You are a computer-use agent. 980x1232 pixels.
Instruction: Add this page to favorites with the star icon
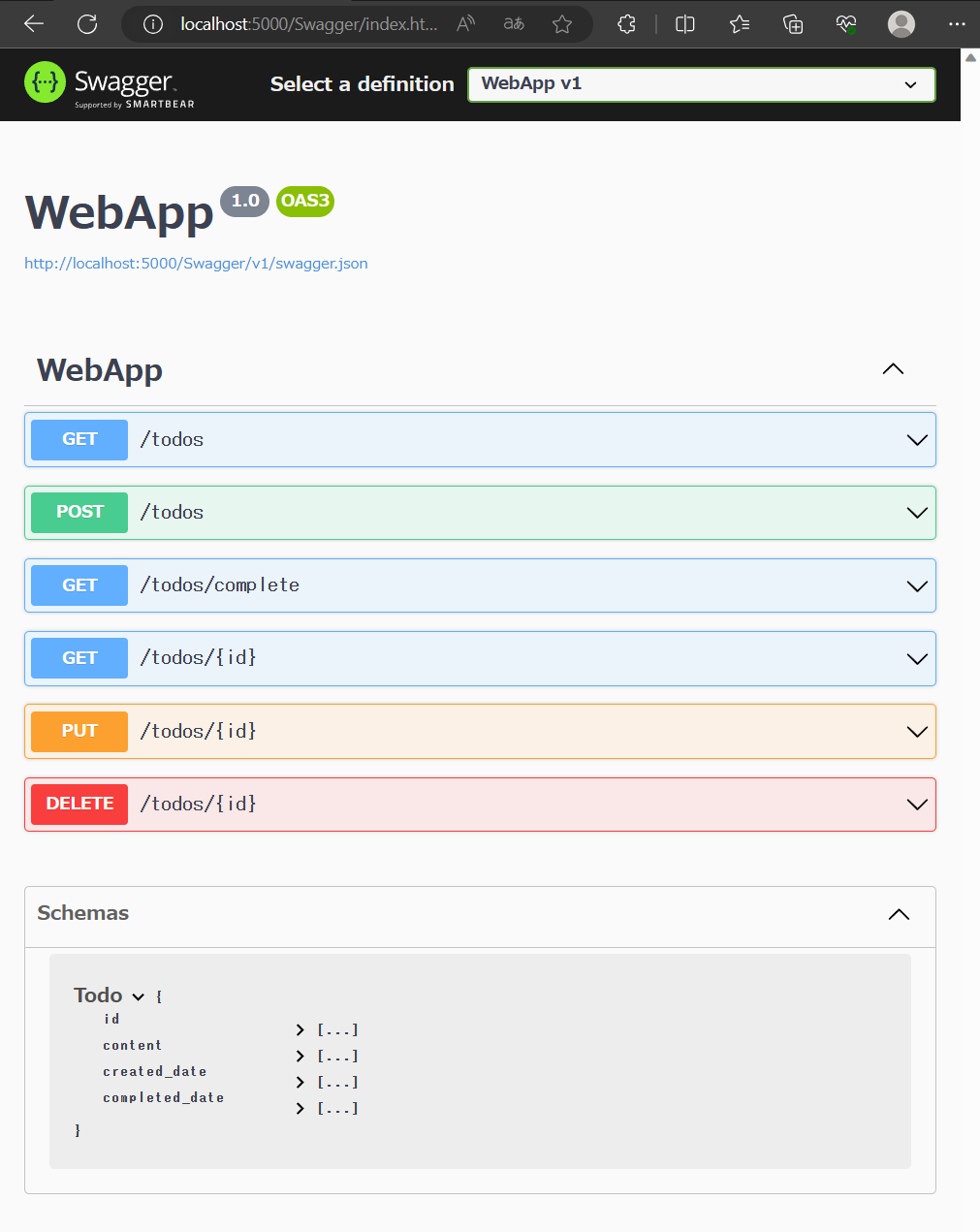562,24
